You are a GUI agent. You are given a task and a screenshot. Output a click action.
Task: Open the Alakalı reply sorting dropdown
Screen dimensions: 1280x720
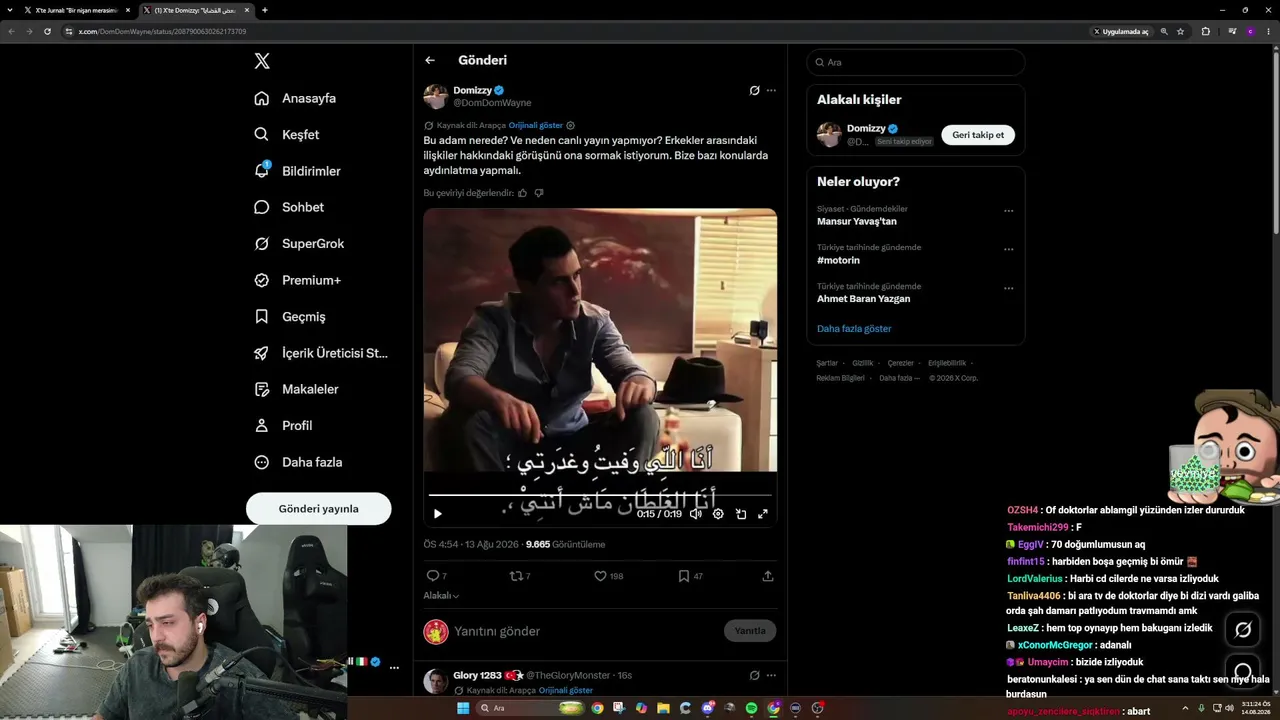point(441,596)
